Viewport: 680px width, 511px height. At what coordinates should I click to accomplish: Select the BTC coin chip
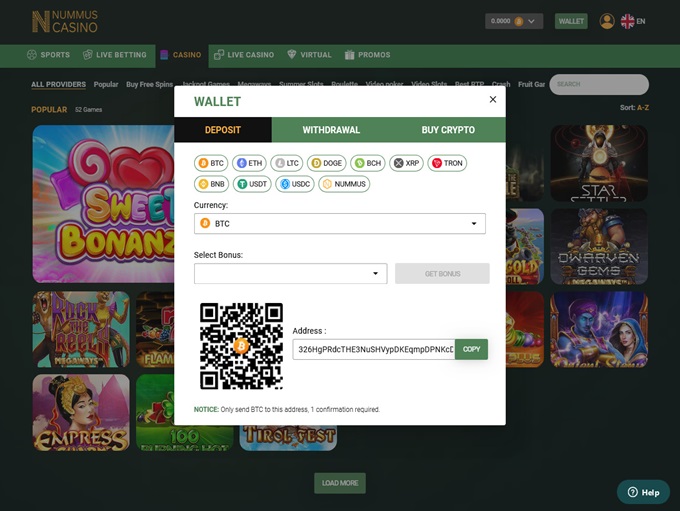(211, 163)
